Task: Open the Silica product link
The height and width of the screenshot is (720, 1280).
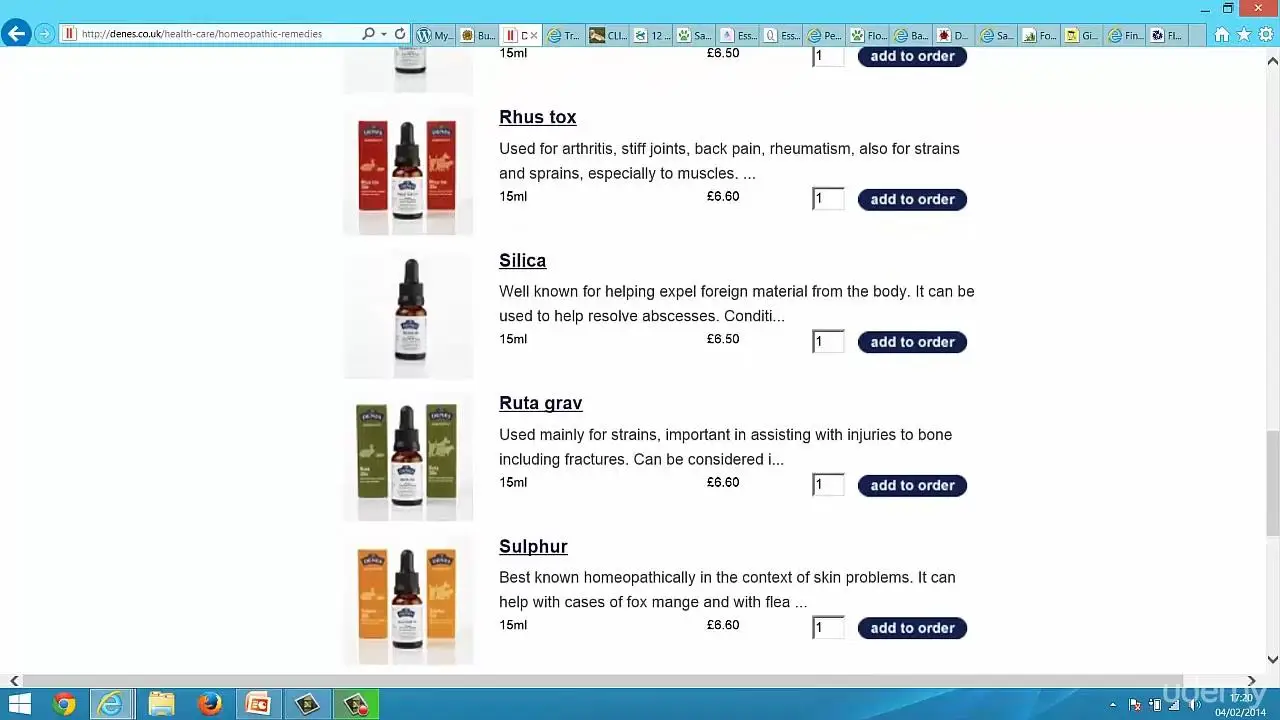Action: point(522,260)
